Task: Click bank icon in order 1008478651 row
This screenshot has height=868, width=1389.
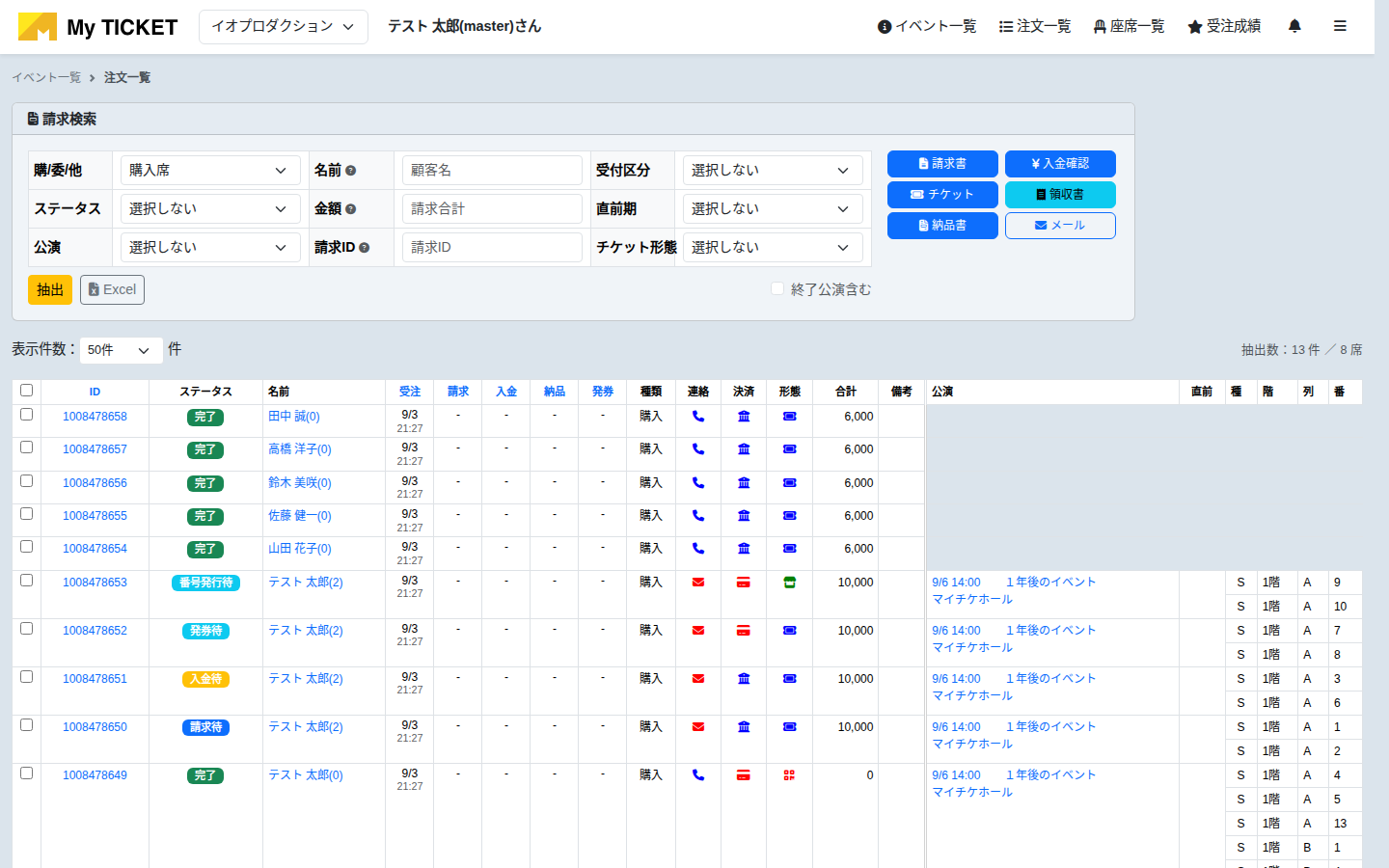Action: [744, 679]
